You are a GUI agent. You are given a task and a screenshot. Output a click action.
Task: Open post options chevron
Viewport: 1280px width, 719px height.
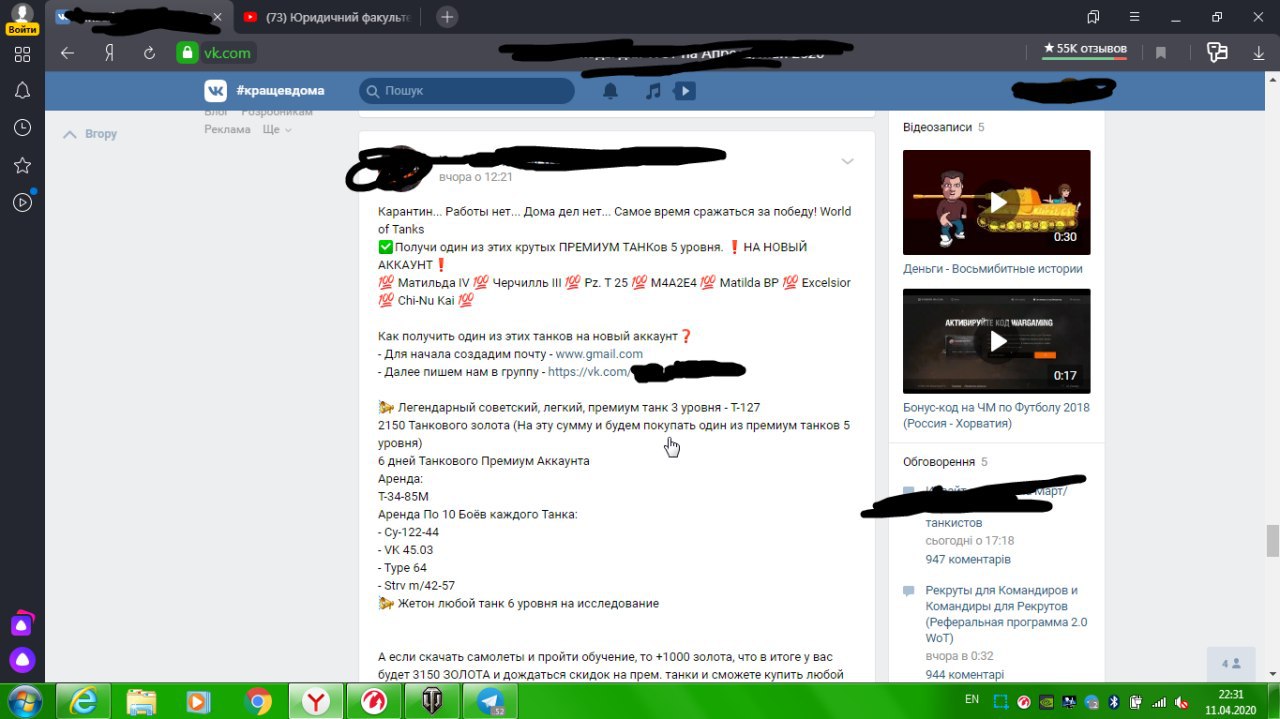click(x=847, y=162)
